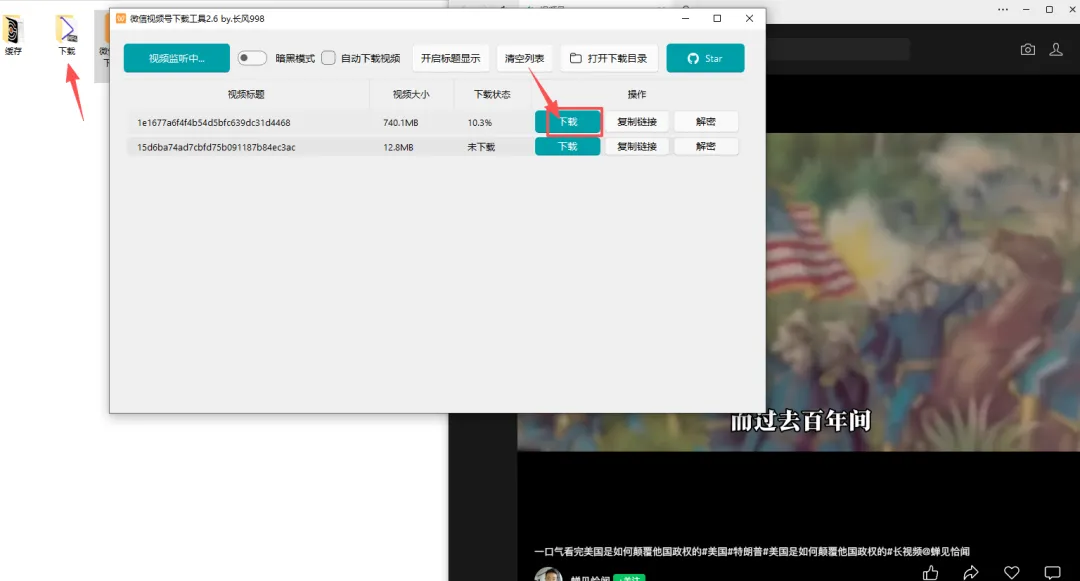The width and height of the screenshot is (1080, 581).
Task: Select title 1e1677a6f4f4b54d5bfc639dc31d4468
Action: [x=214, y=123]
